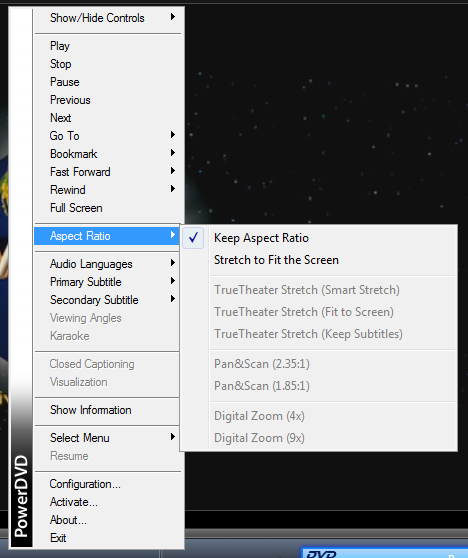This screenshot has width=468, height=558.
Task: Click the grayed Karaoke entry
Action: (x=108, y=336)
